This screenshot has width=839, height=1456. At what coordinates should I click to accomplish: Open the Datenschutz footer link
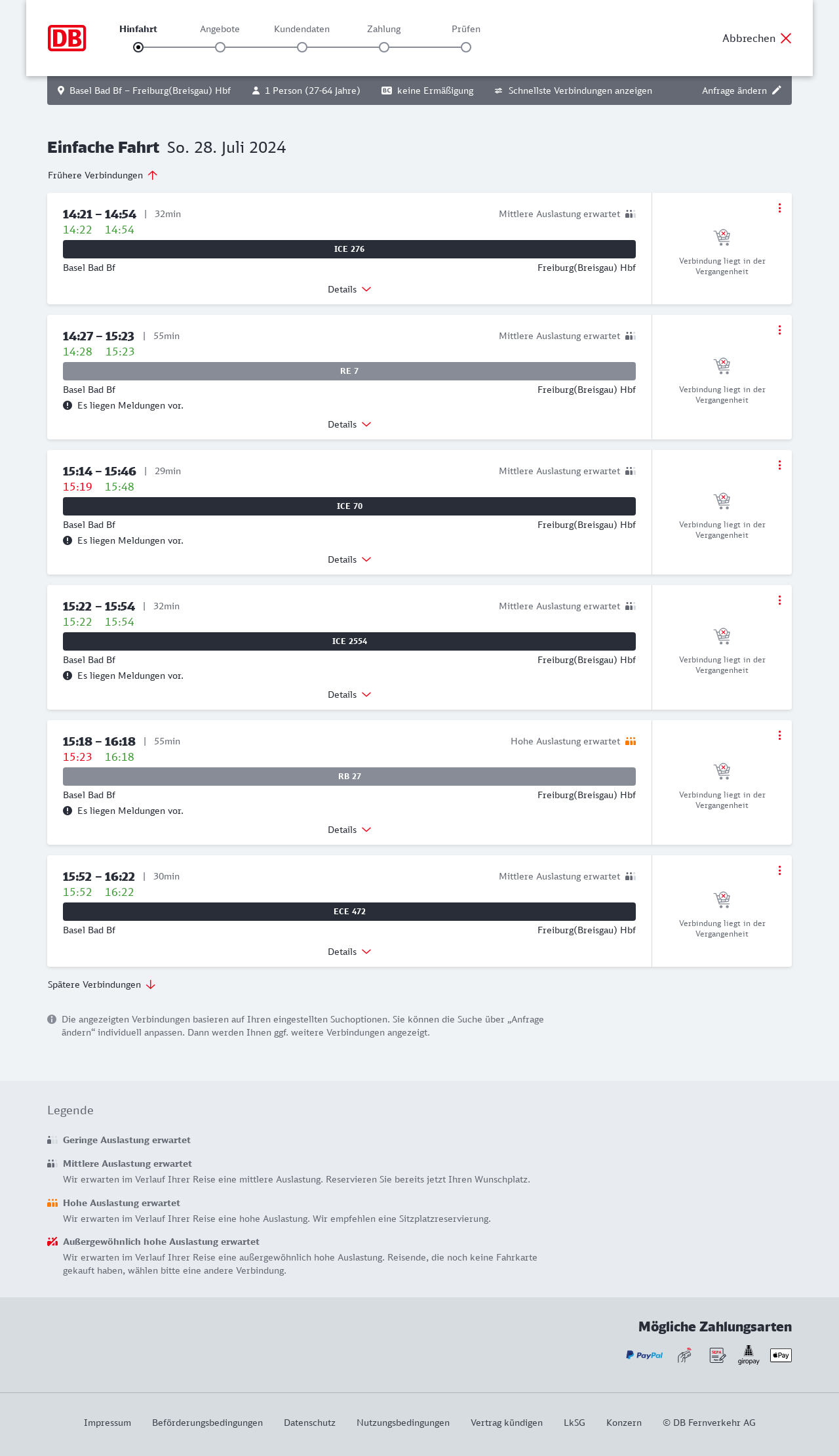pyautogui.click(x=309, y=1423)
